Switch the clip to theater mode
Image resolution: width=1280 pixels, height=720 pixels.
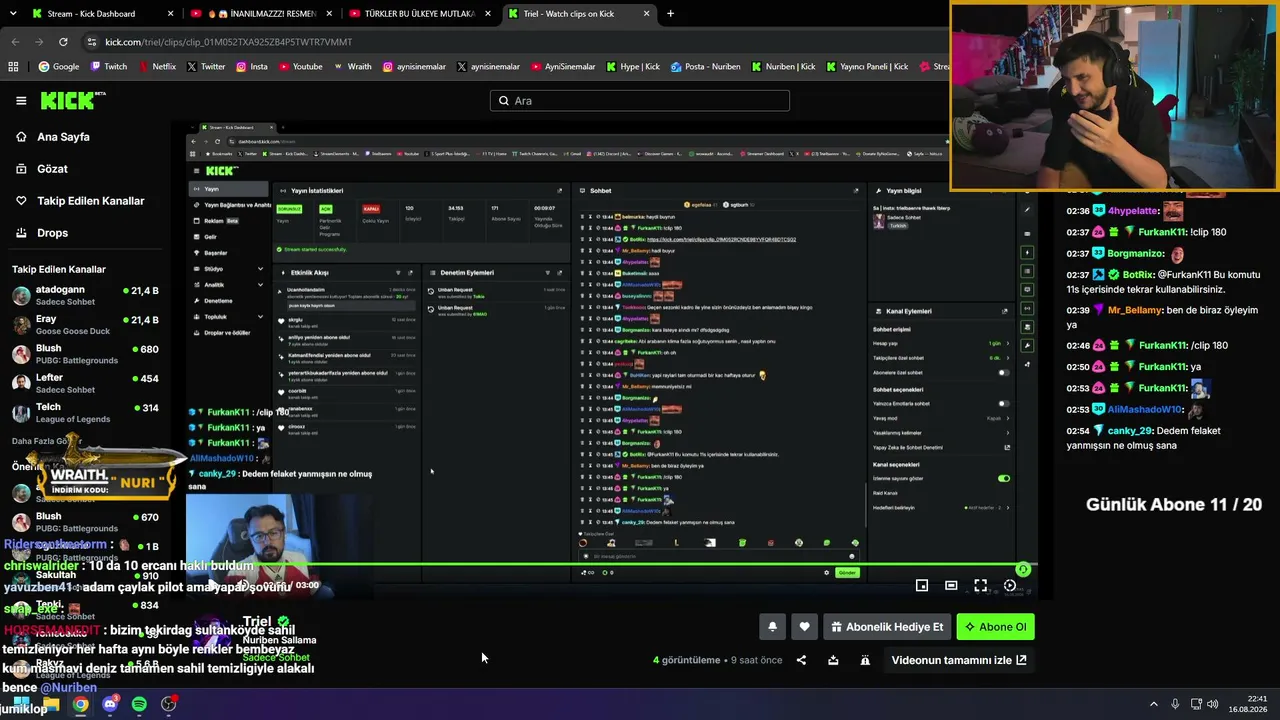[x=951, y=586]
